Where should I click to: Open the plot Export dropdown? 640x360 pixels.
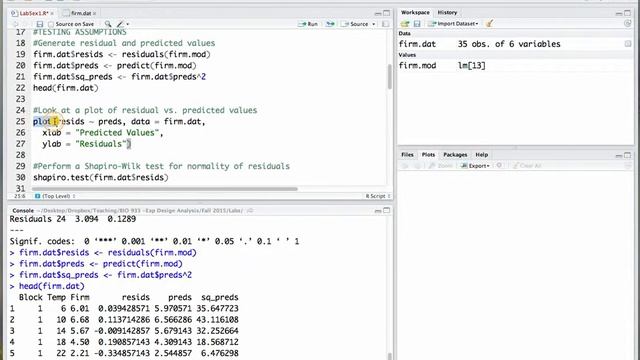pyautogui.click(x=475, y=166)
